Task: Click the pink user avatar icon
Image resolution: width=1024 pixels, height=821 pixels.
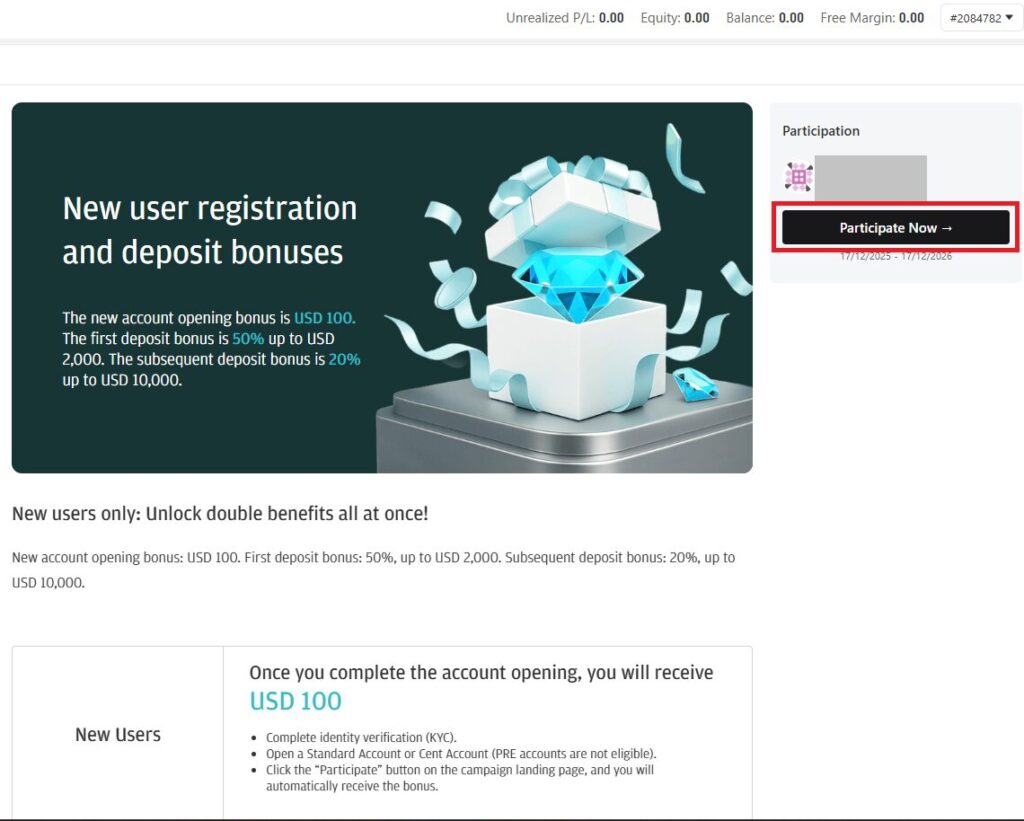Action: click(798, 177)
